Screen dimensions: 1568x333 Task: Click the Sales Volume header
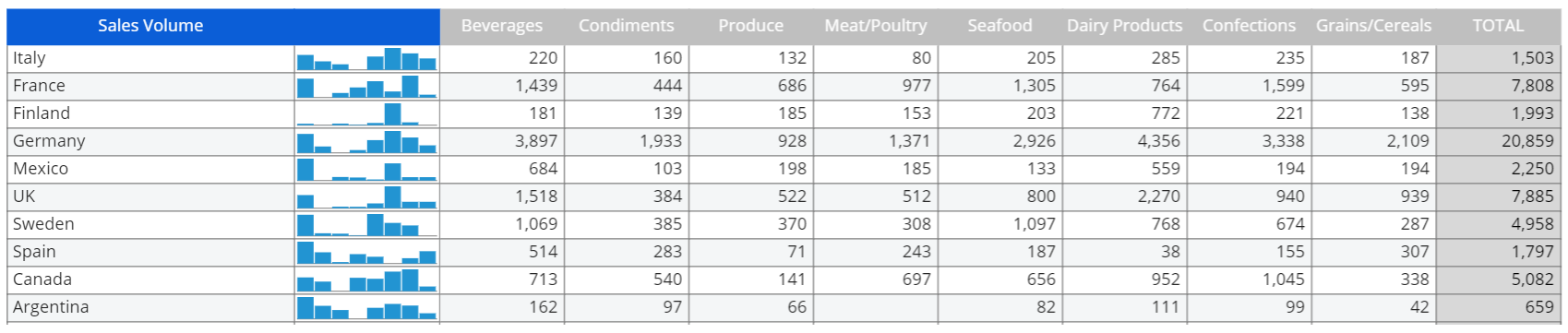coord(150,27)
